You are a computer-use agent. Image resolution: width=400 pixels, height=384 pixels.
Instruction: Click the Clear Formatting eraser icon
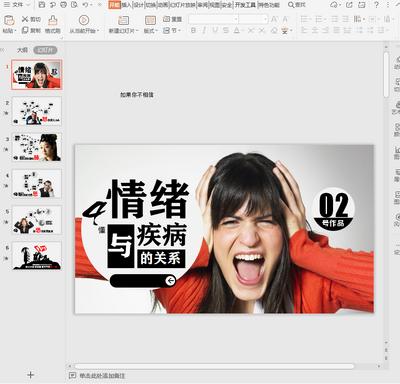click(274, 31)
